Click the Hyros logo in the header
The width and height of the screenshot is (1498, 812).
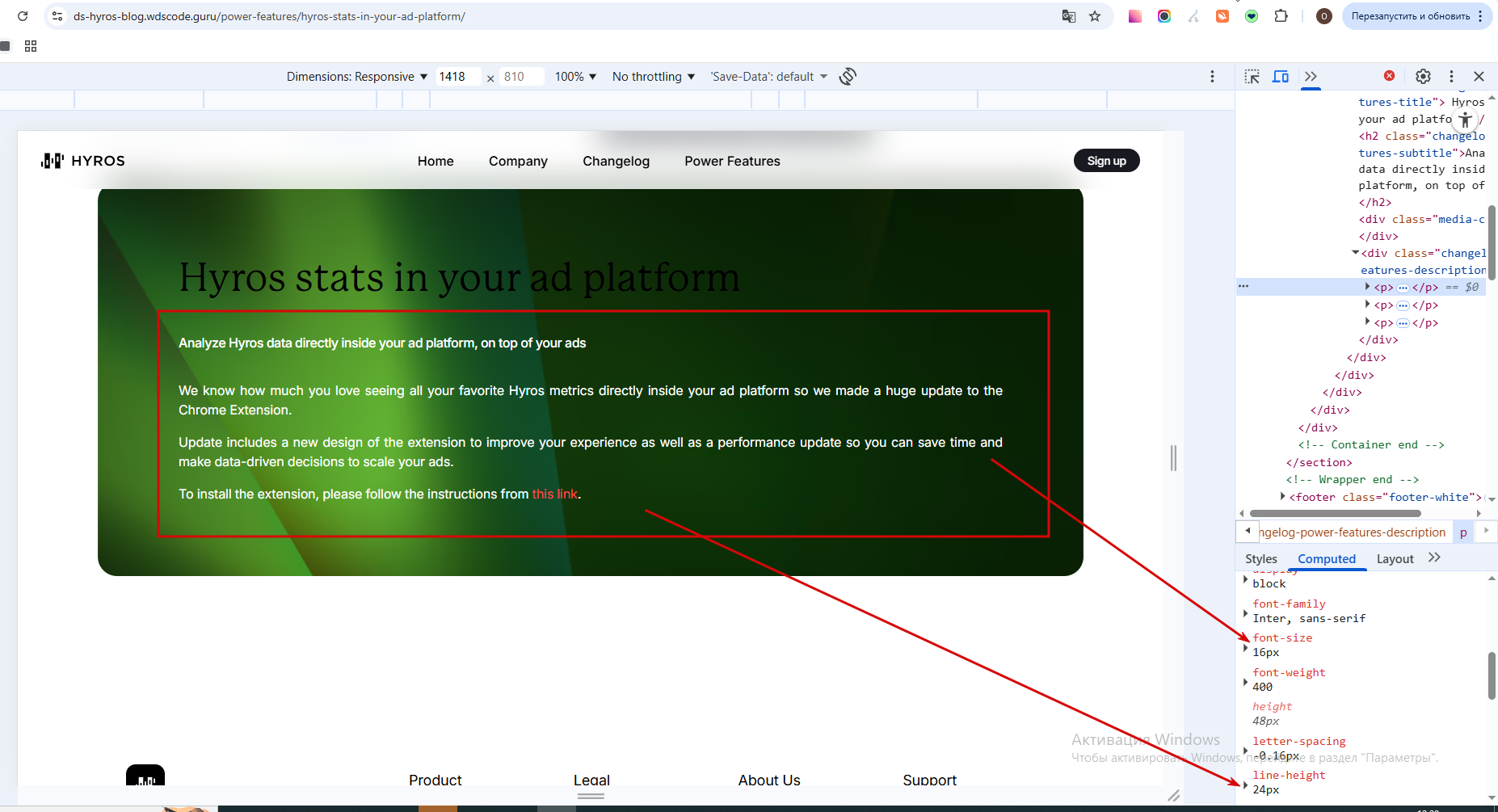(83, 161)
